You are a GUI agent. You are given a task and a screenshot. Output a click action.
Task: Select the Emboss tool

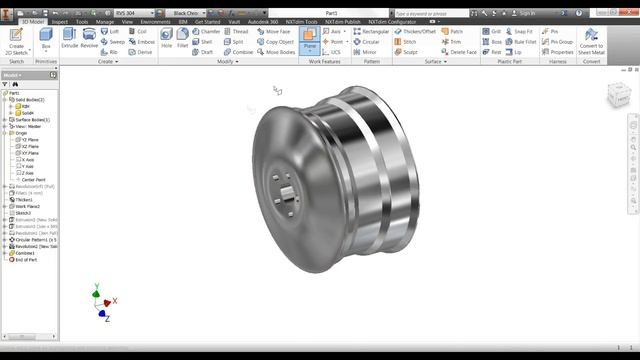(142, 42)
